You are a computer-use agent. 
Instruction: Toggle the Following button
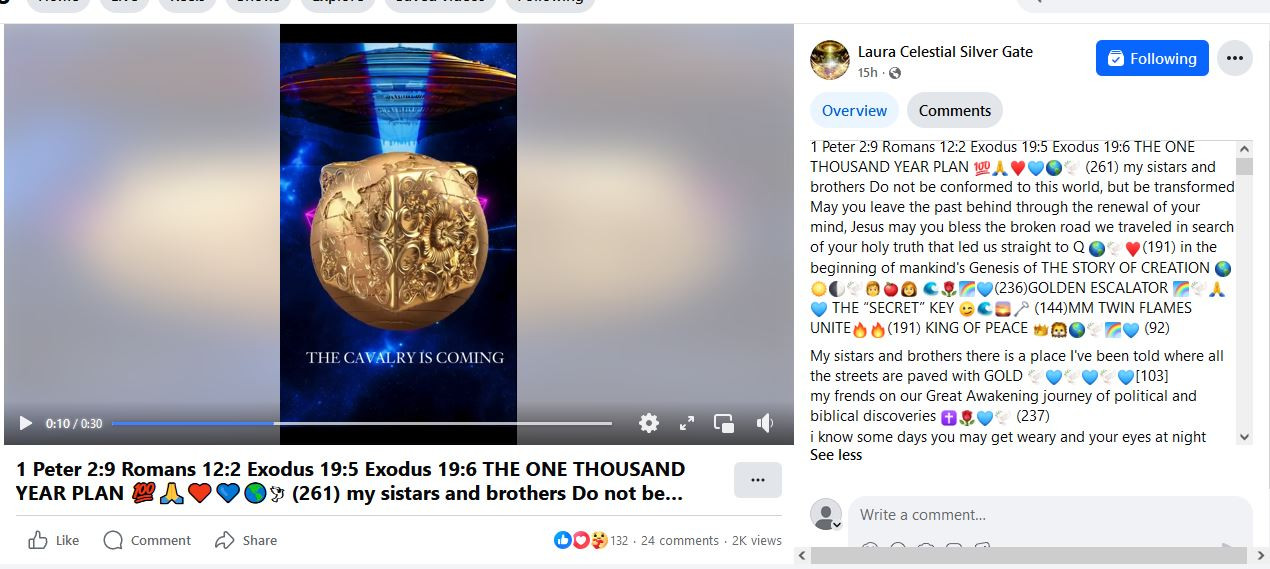(1152, 58)
